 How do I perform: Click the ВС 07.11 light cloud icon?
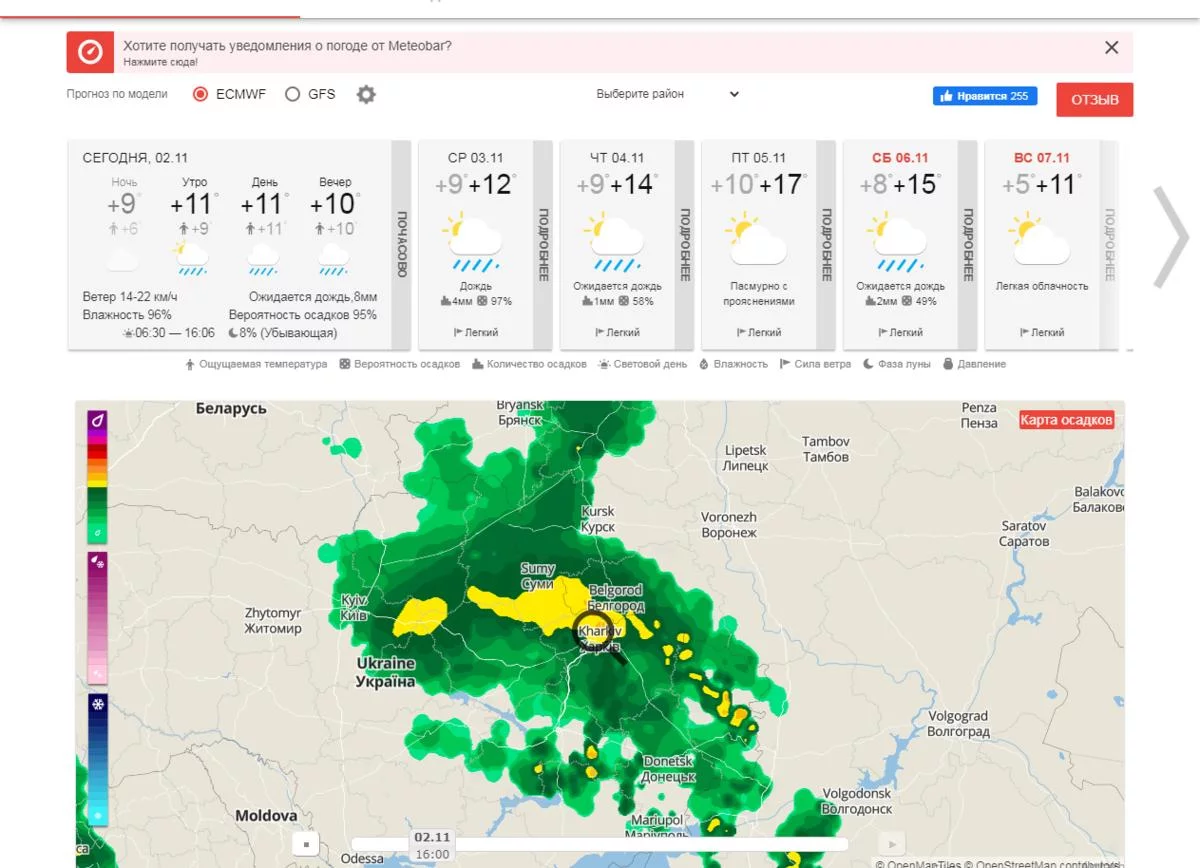pos(1040,238)
